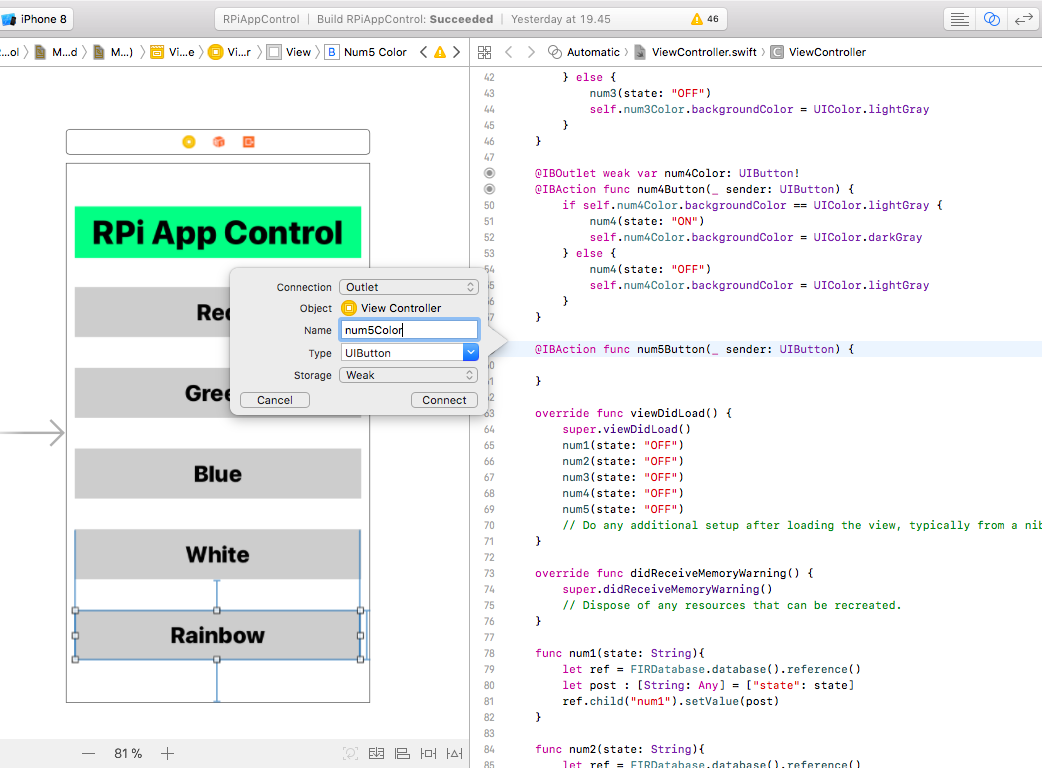This screenshot has height=768, width=1042.
Task: Switch to the Version editor arrows icon
Action: click(x=1024, y=19)
